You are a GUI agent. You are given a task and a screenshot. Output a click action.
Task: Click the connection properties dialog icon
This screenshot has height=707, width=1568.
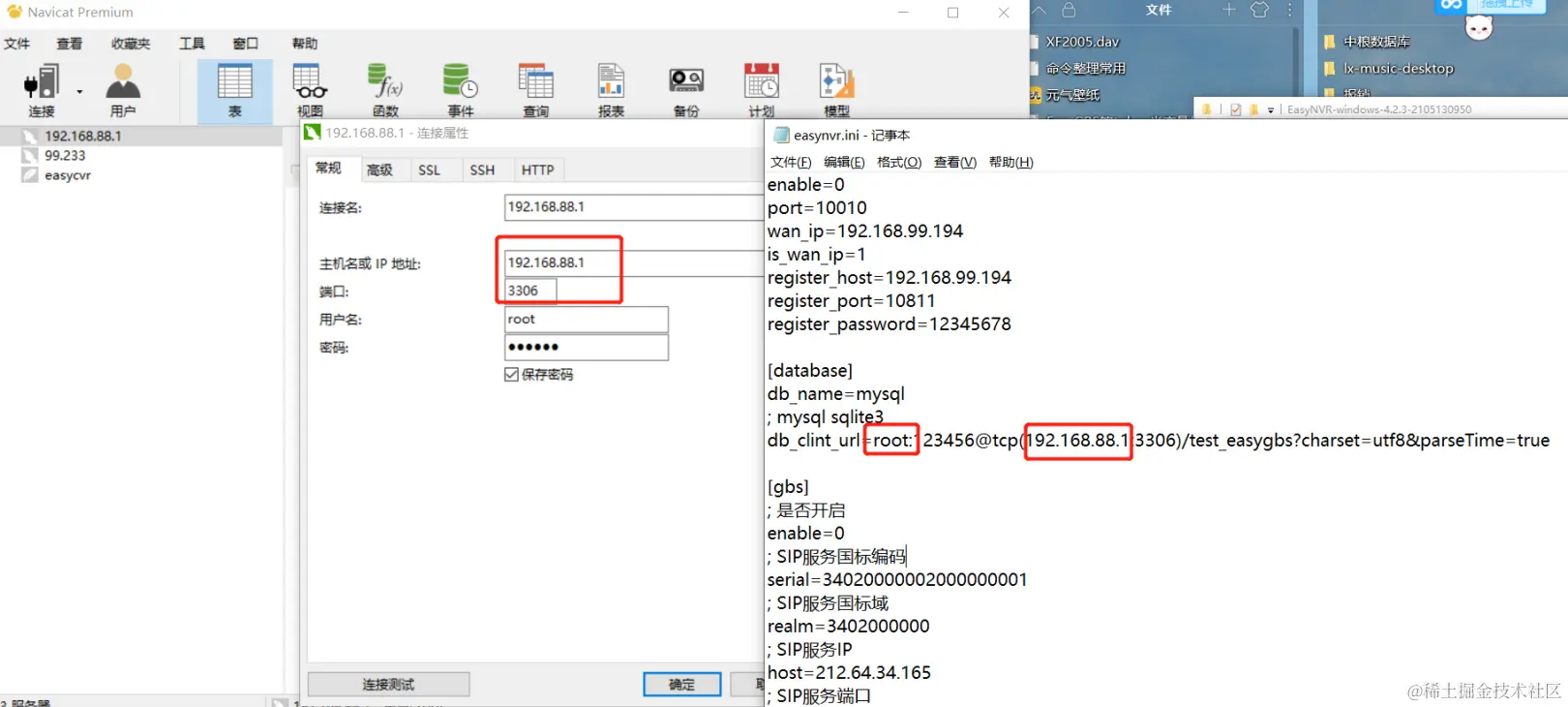coord(313,132)
